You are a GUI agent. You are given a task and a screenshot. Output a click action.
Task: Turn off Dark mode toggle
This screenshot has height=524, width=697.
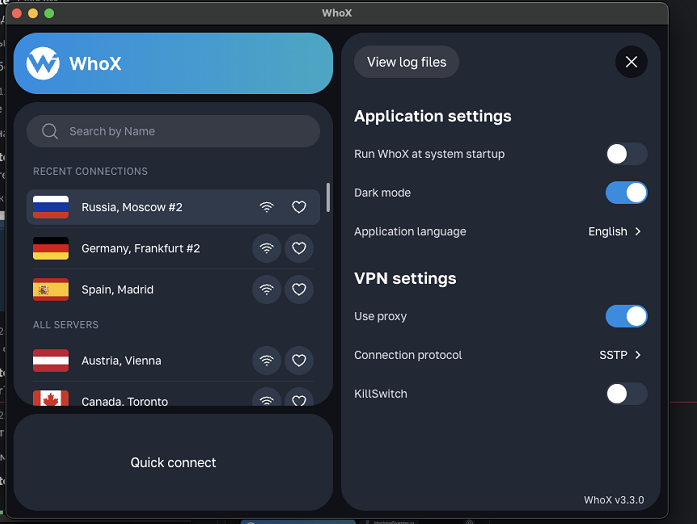[627, 193]
